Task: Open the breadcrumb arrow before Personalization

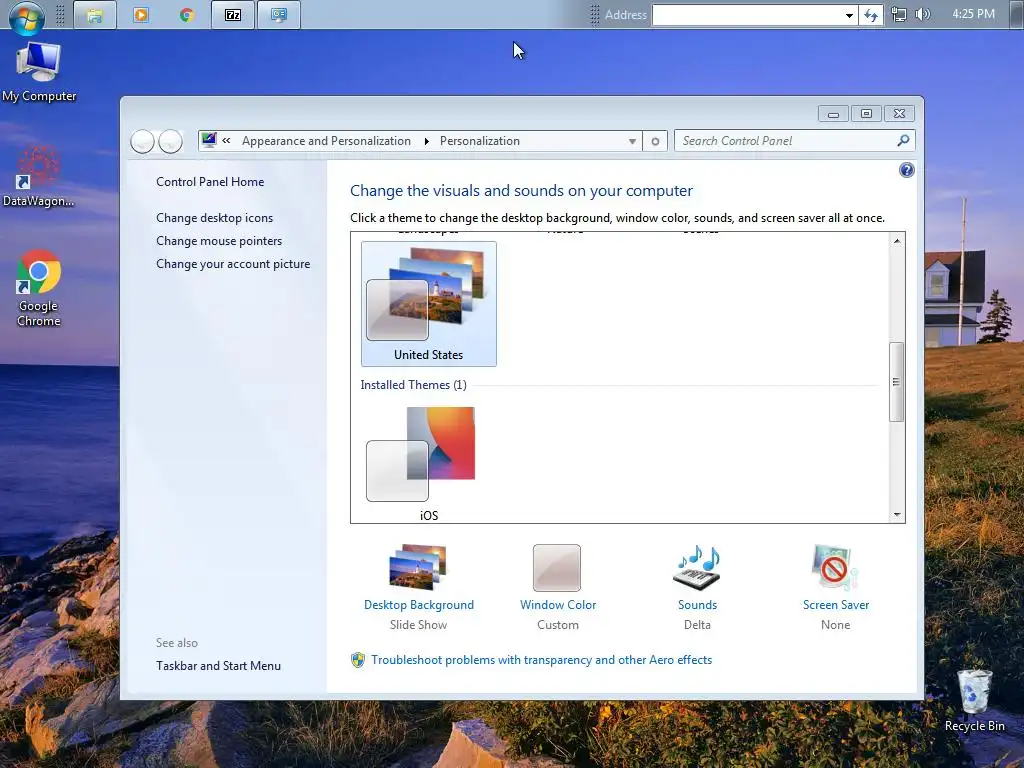Action: tap(426, 141)
